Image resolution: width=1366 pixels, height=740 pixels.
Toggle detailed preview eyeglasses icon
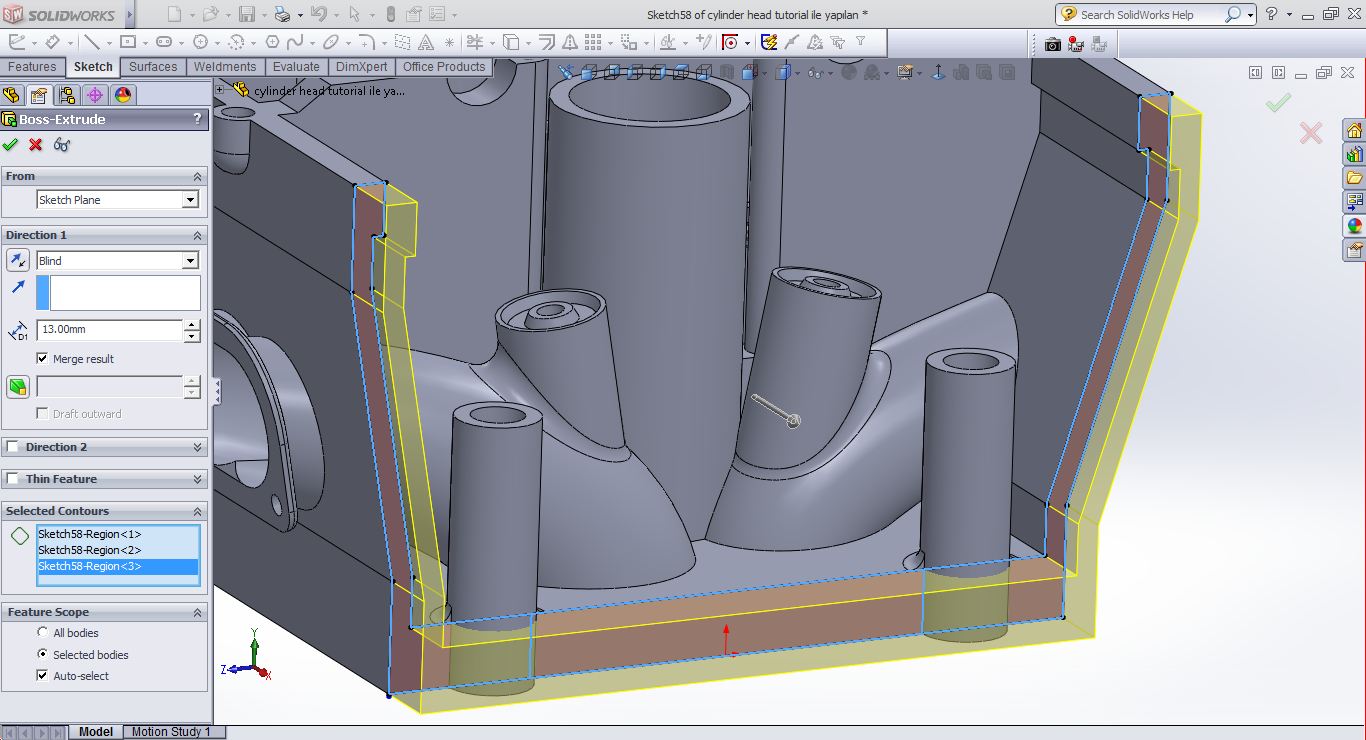[x=62, y=145]
